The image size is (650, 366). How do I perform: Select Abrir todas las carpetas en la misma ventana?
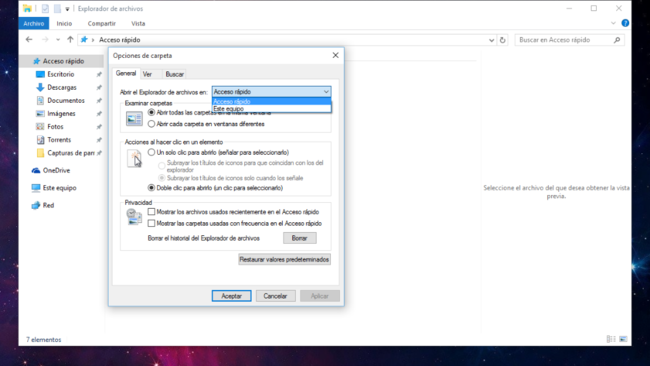tap(151, 112)
